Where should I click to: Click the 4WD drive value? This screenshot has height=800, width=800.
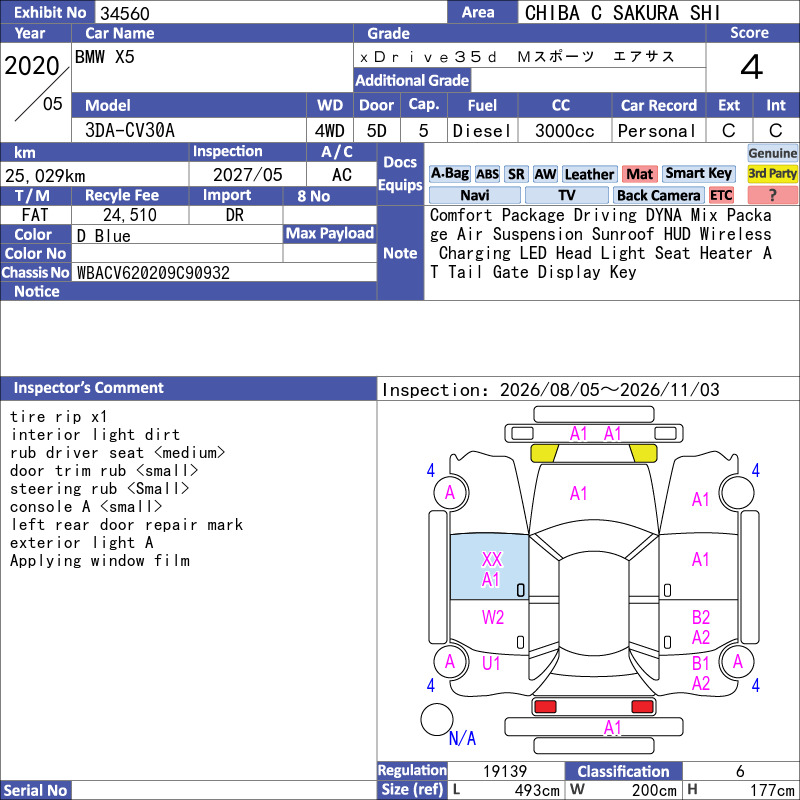(x=330, y=131)
